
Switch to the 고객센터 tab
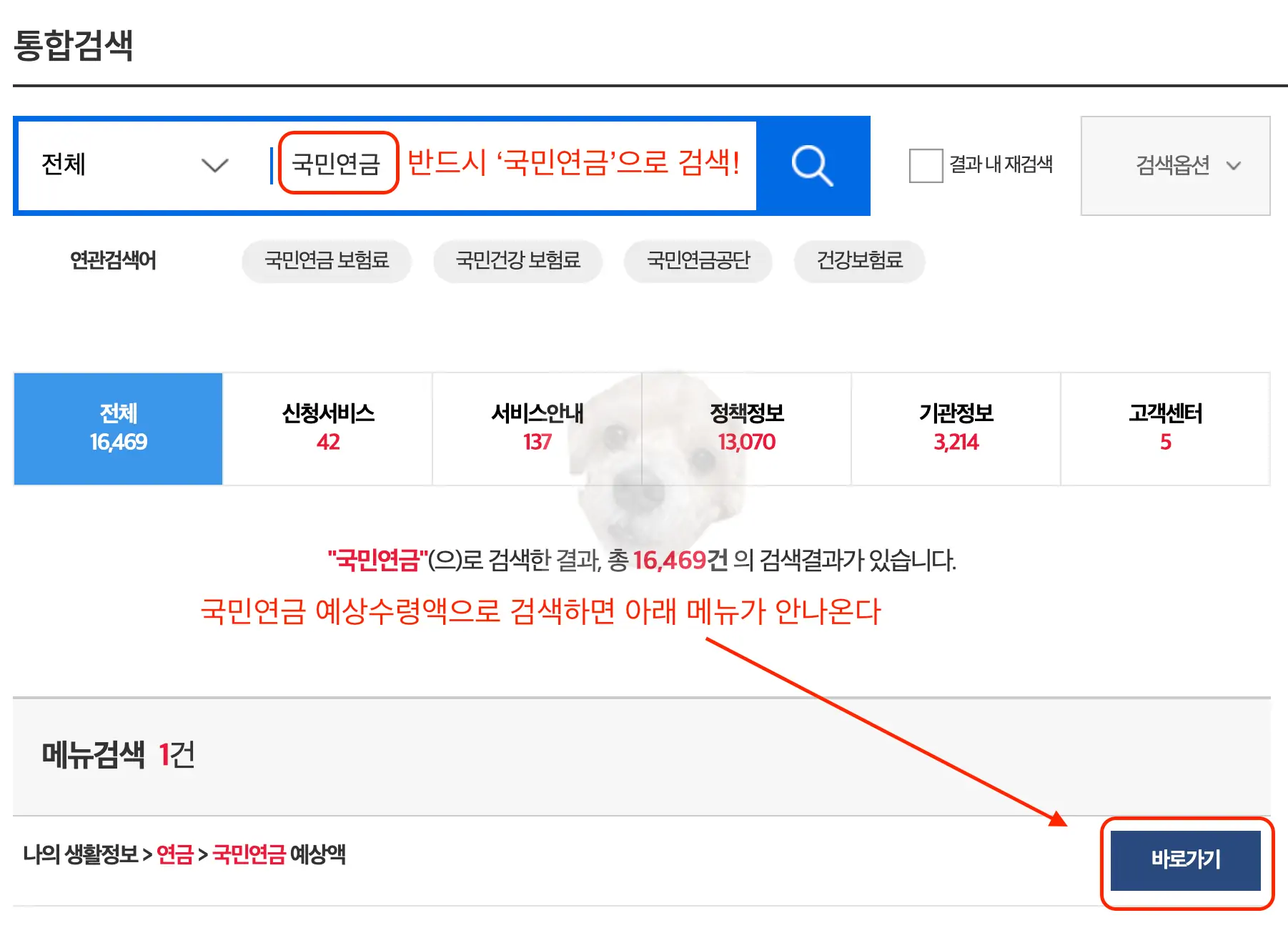click(x=1164, y=427)
